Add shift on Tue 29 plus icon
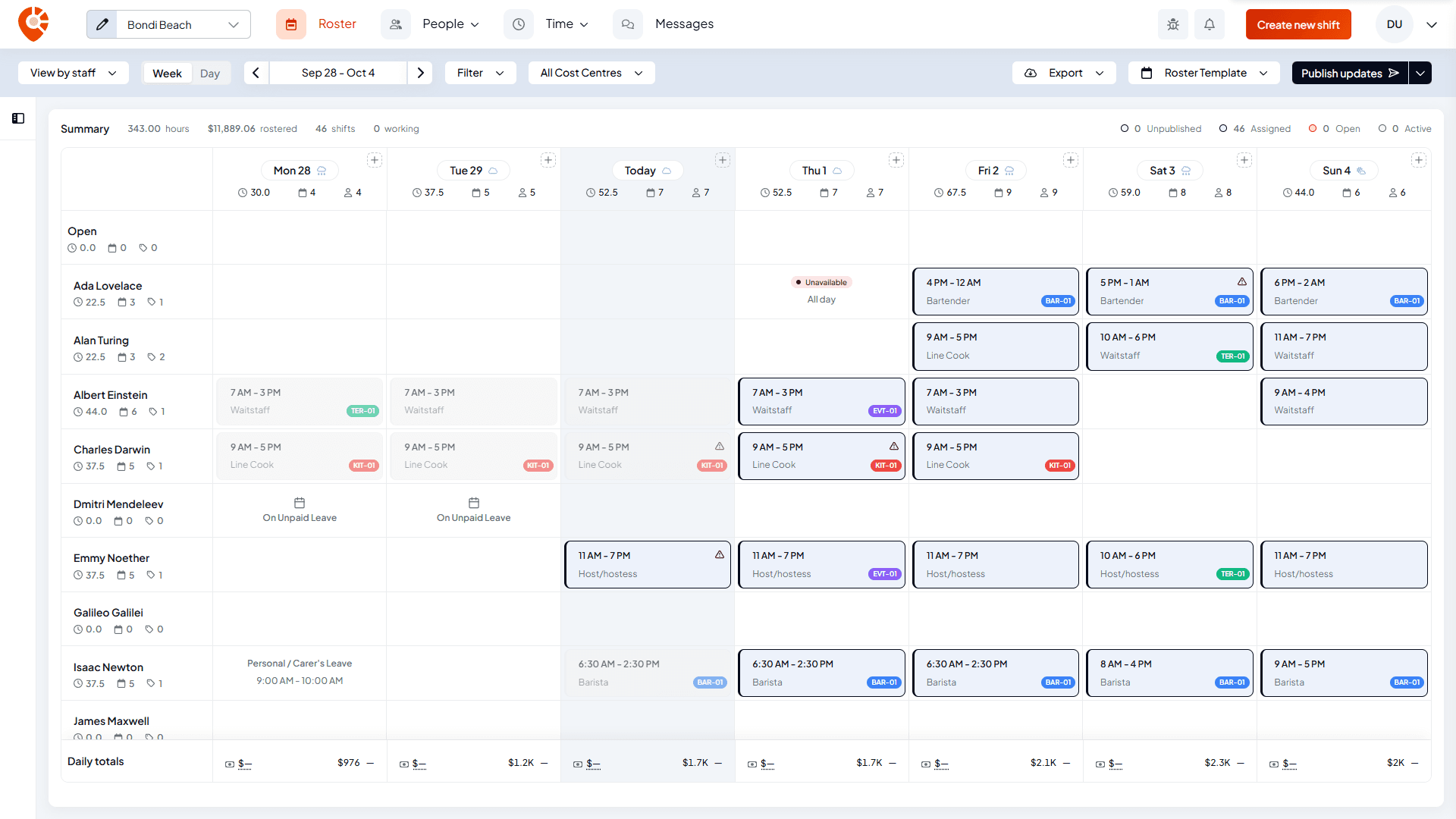 [548, 160]
